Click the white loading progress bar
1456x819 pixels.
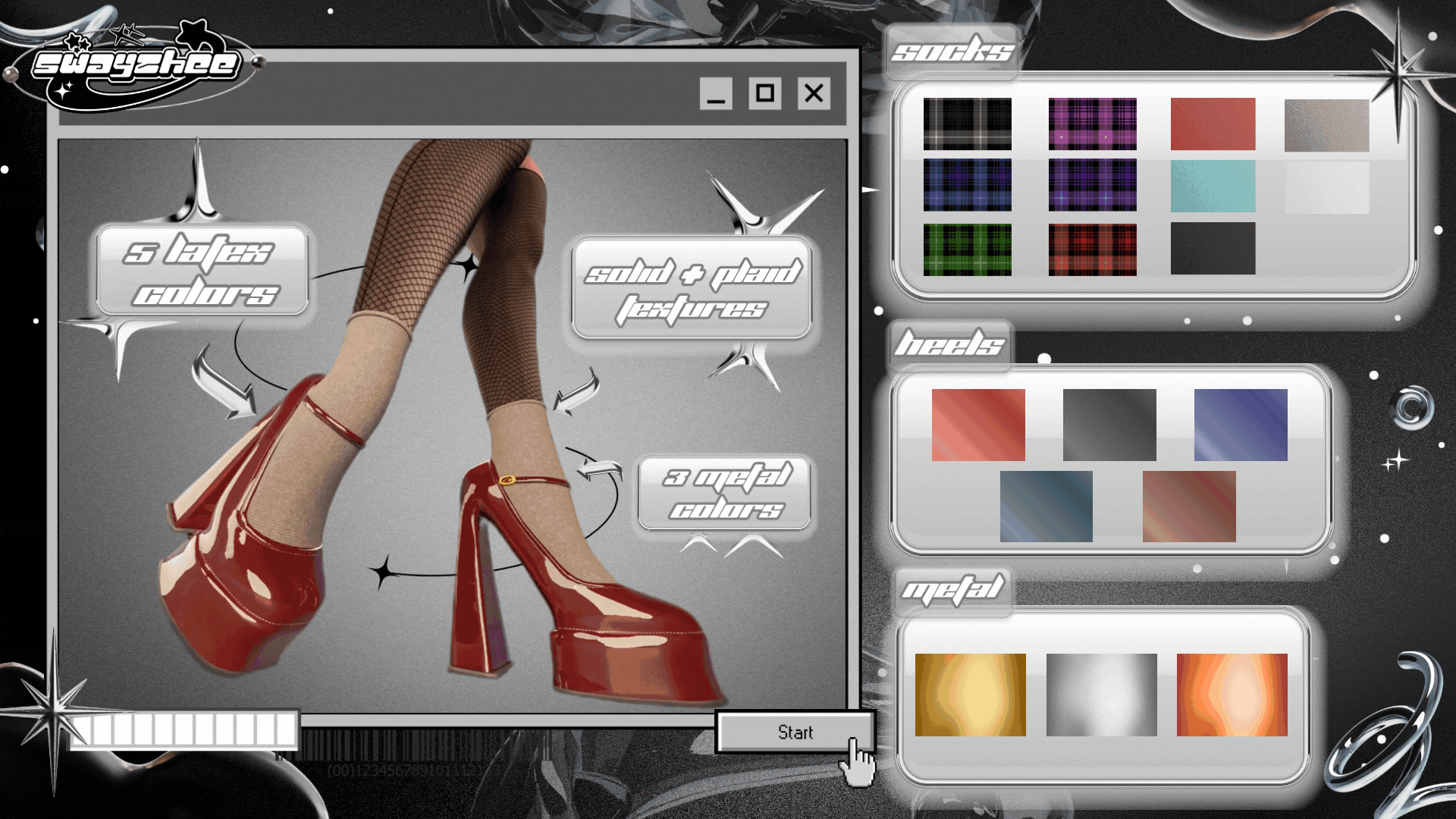184,730
